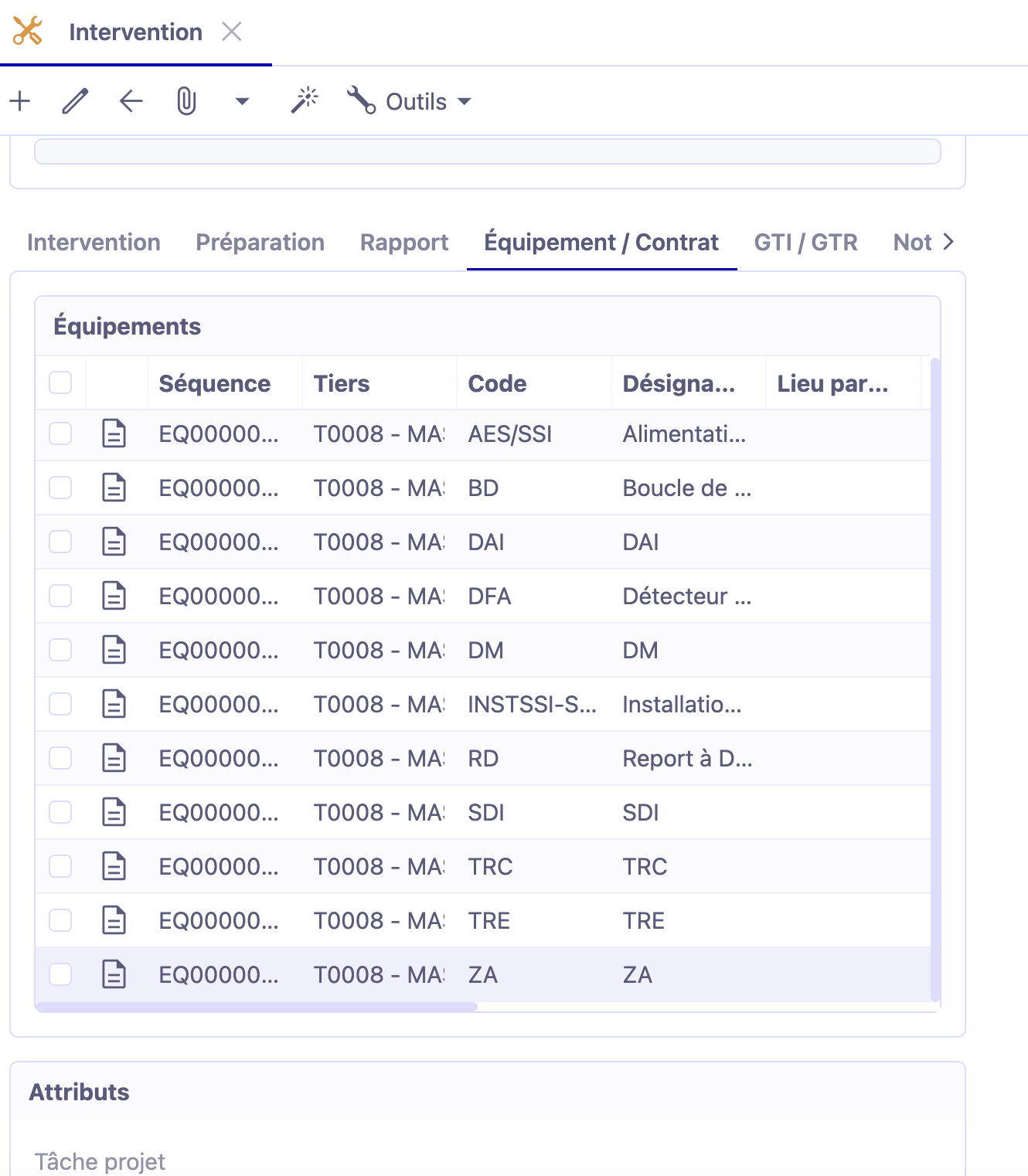Open the Rapport tab
1028x1176 pixels.
(x=404, y=242)
